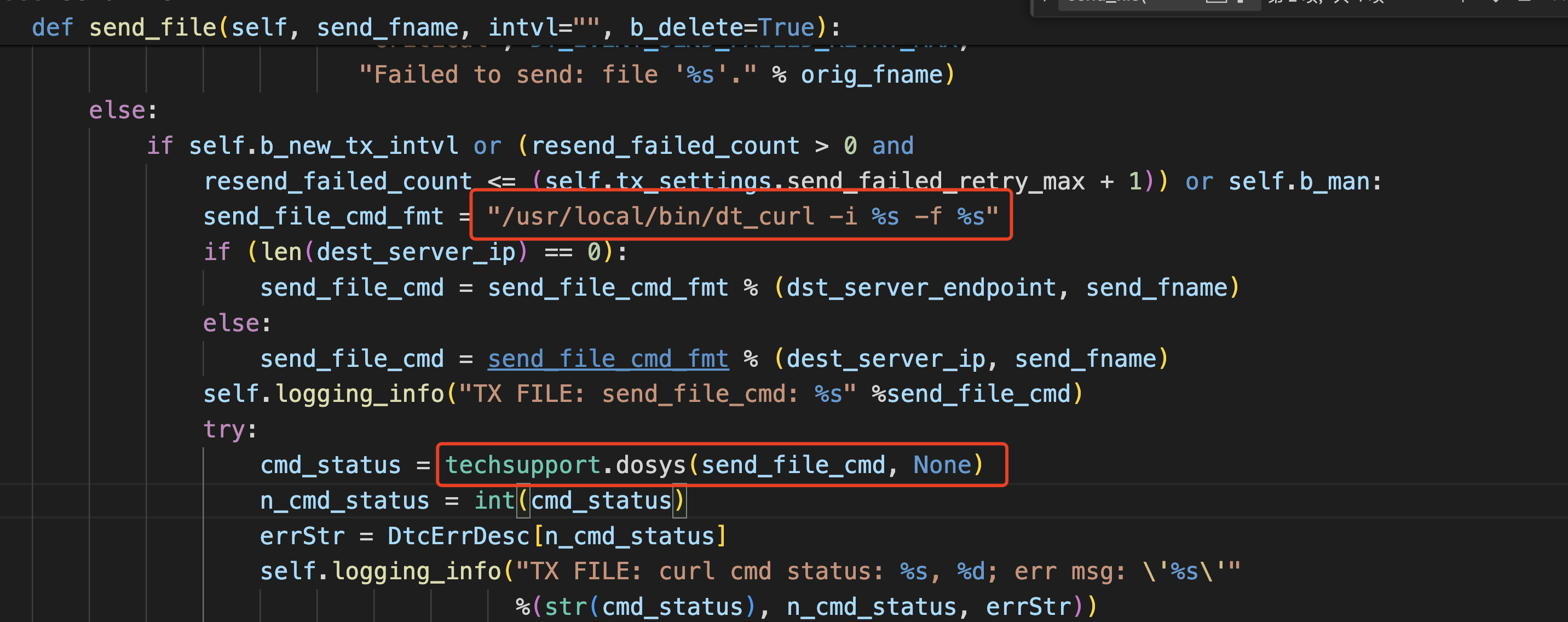Select the 'None' argument in dosys call

tap(942, 465)
